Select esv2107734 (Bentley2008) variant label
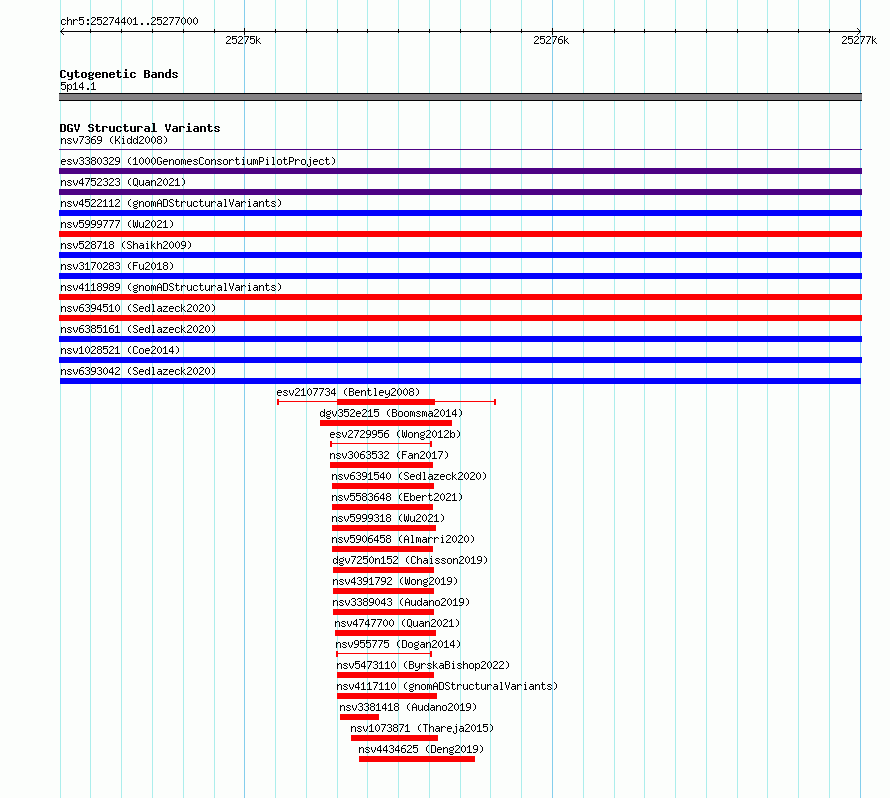 pos(348,392)
